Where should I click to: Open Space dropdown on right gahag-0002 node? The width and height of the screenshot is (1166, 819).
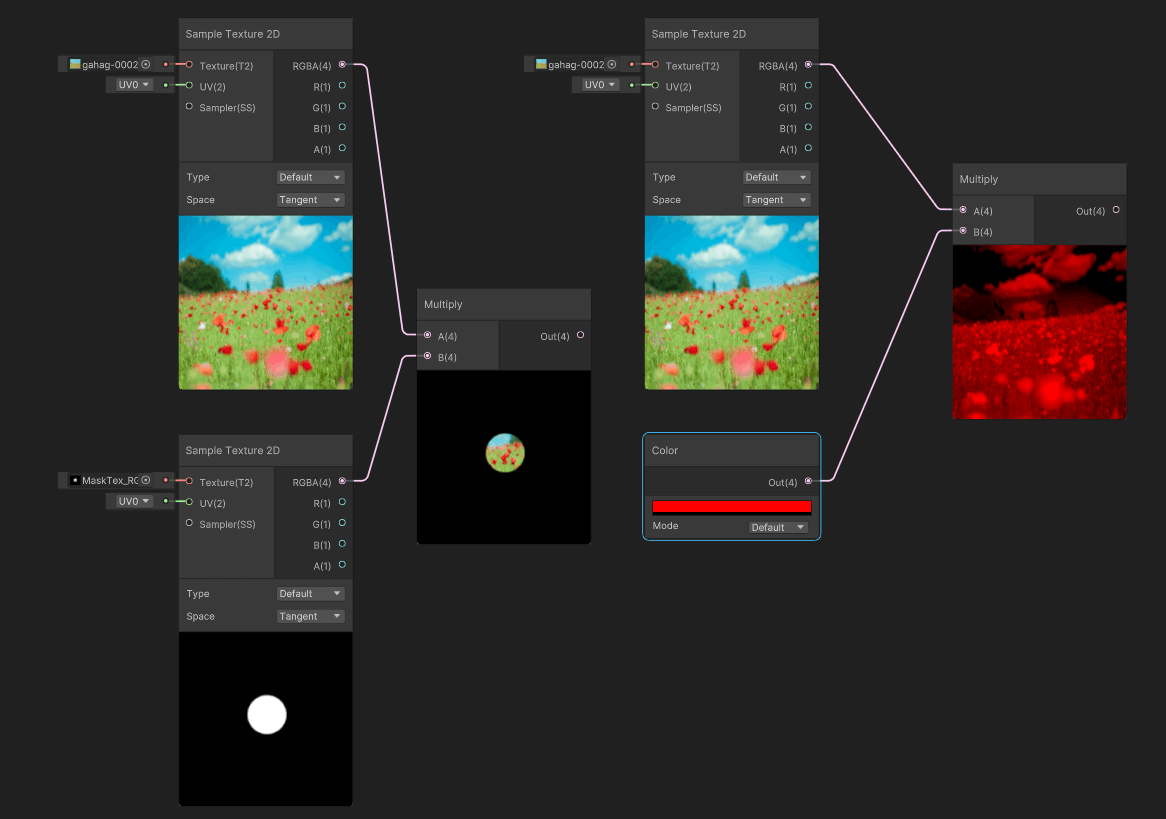[776, 199]
